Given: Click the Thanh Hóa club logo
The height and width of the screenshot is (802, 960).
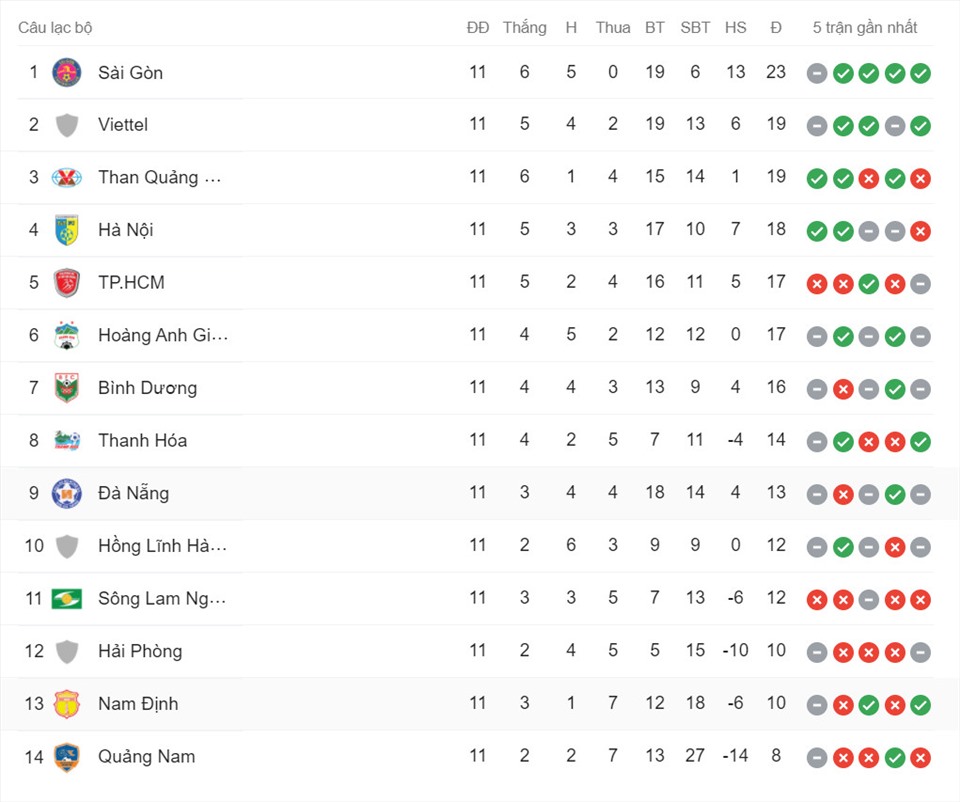Looking at the screenshot, I should click(x=67, y=440).
